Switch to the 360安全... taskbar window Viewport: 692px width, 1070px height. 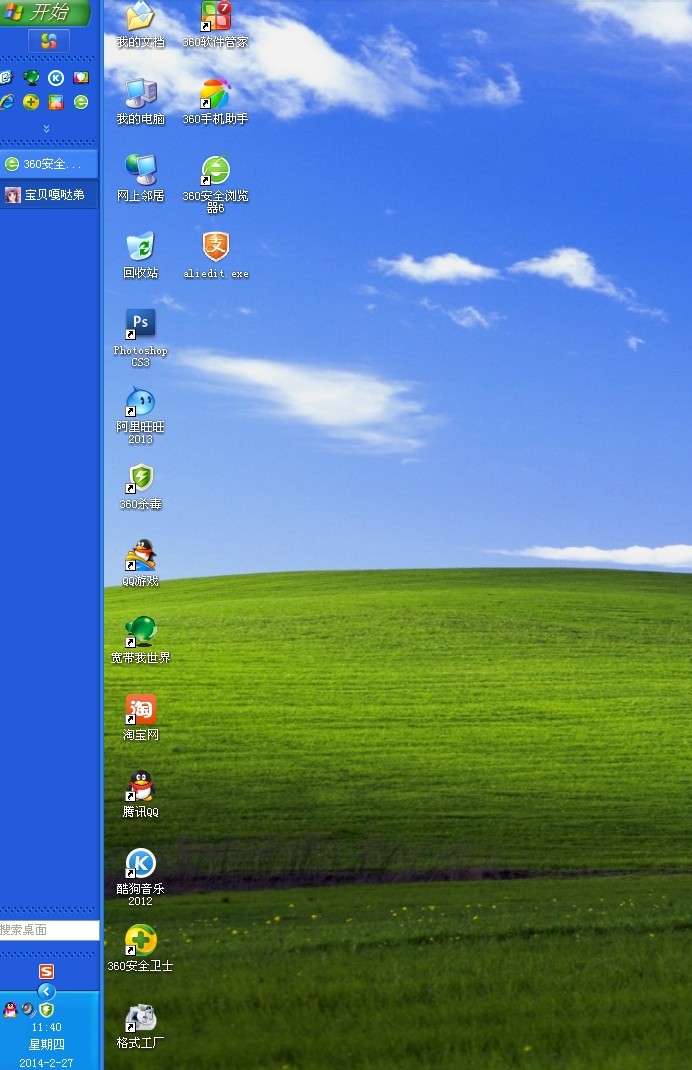(x=48, y=164)
